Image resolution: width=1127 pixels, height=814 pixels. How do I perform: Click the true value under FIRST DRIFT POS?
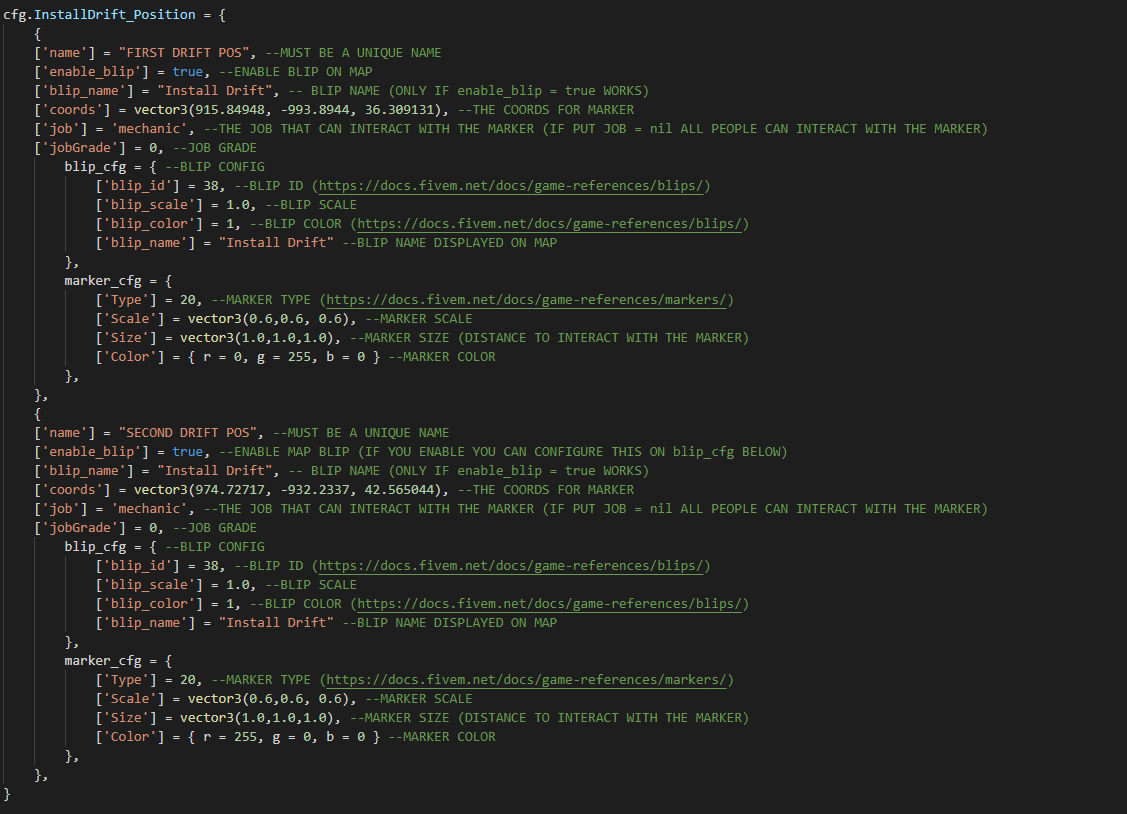click(188, 72)
